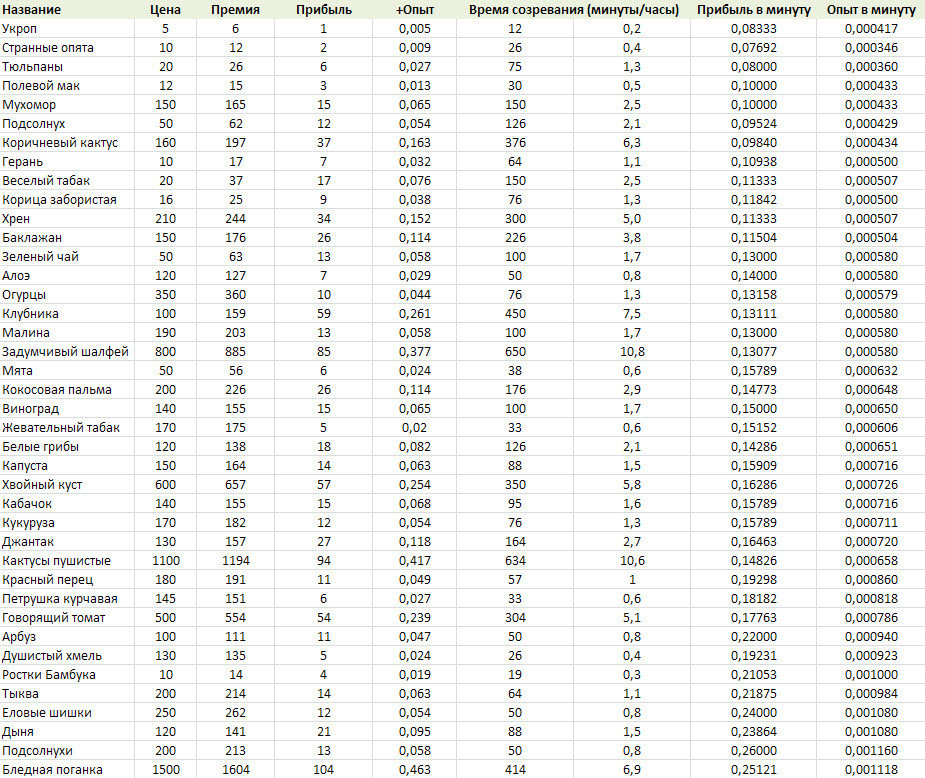Click the 'Название' column header
Screen dimensions: 925x778
click(31, 10)
